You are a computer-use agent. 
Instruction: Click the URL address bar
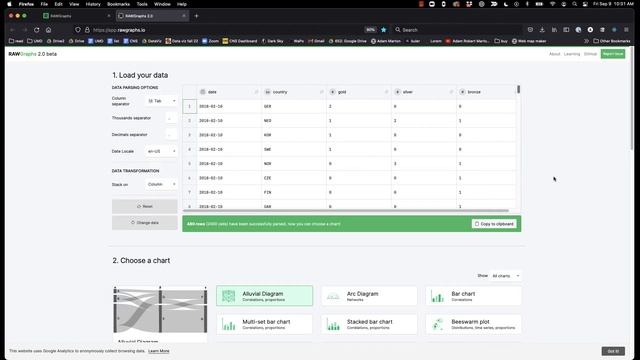tap(229, 30)
